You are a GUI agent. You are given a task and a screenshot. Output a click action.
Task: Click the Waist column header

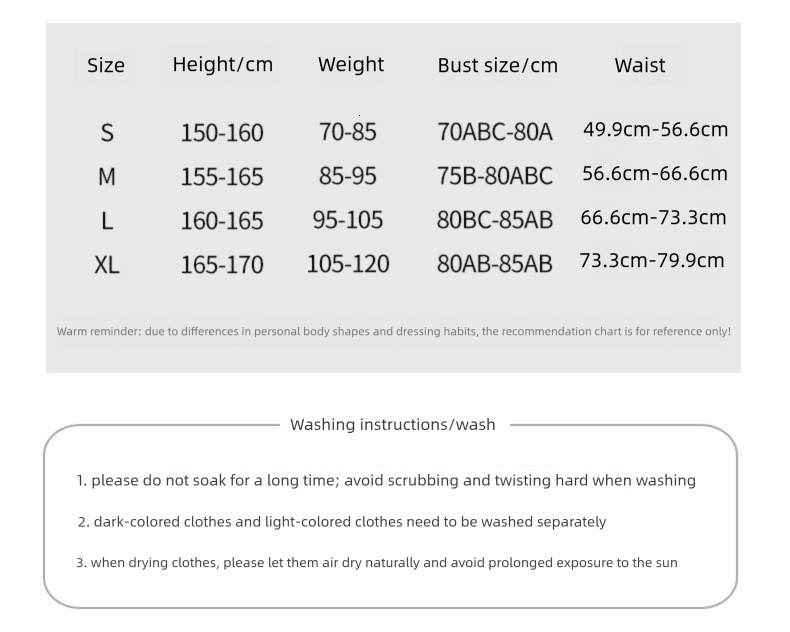tap(640, 66)
